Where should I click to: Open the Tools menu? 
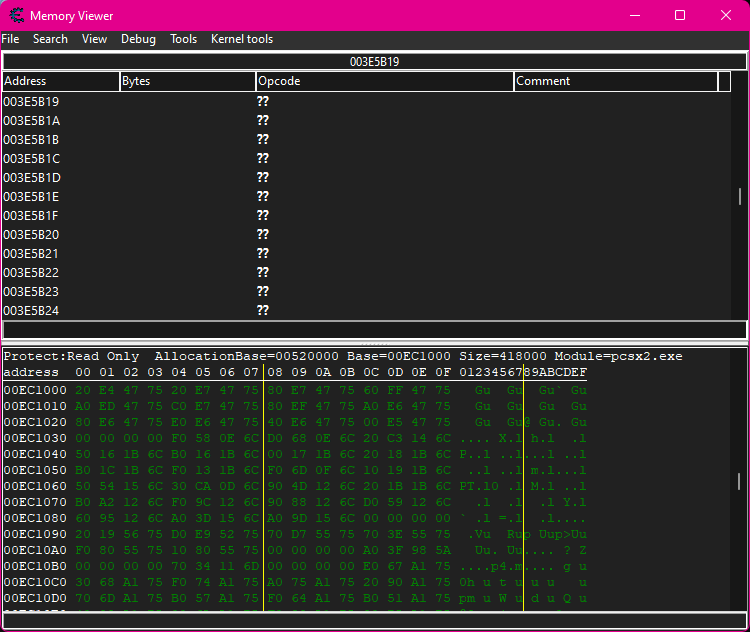point(183,39)
